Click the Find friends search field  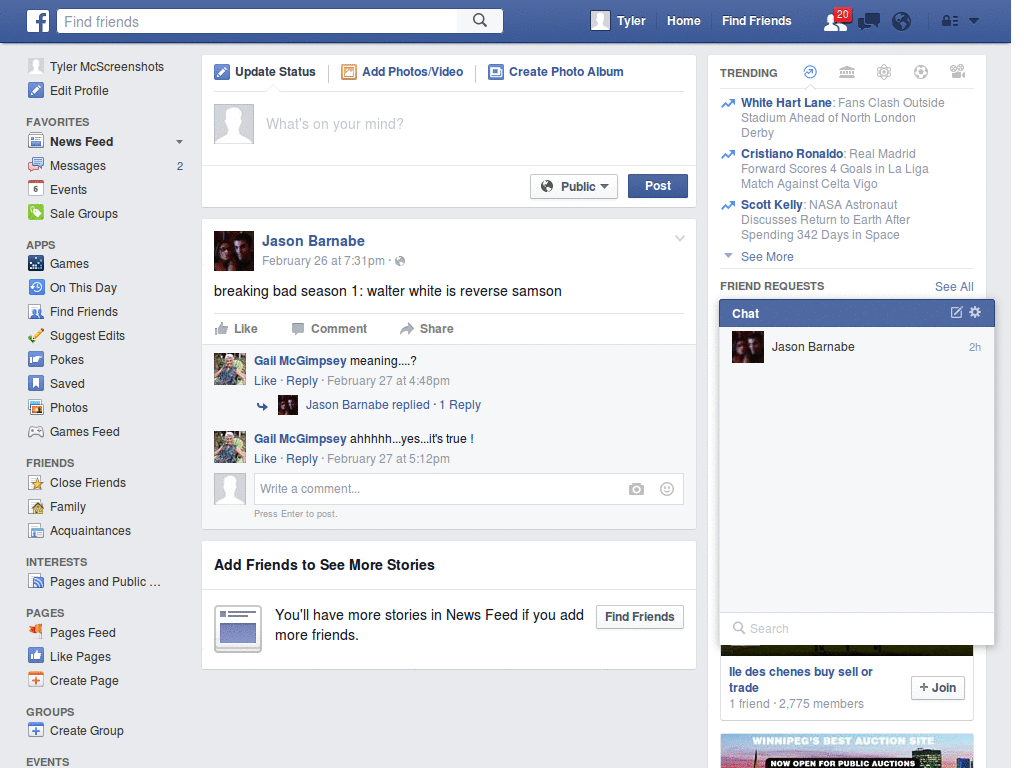tap(257, 21)
